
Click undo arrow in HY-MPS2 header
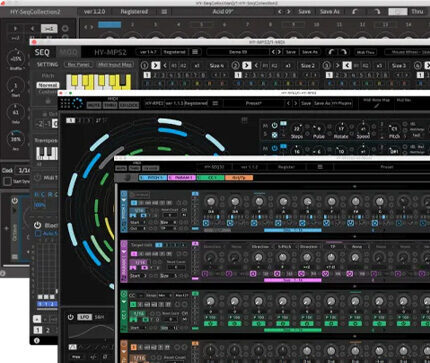click(332, 52)
